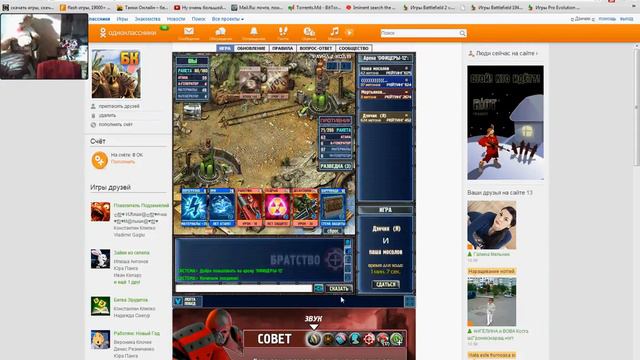Open Повелитель Подземелий friend game

pyautogui.click(x=141, y=206)
